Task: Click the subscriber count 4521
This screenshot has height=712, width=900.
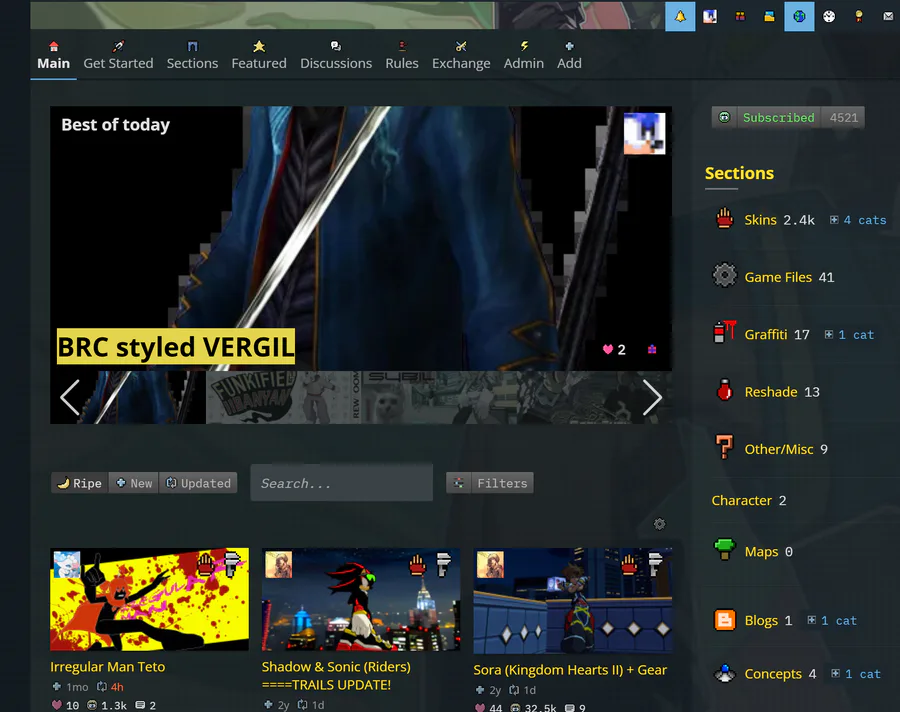Action: (843, 118)
